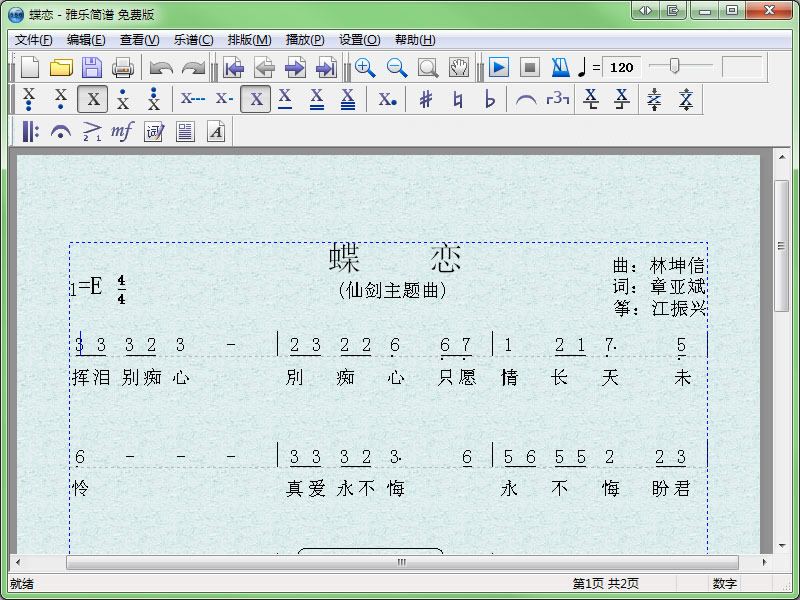
Task: Add a natural accidental
Action: (x=458, y=99)
